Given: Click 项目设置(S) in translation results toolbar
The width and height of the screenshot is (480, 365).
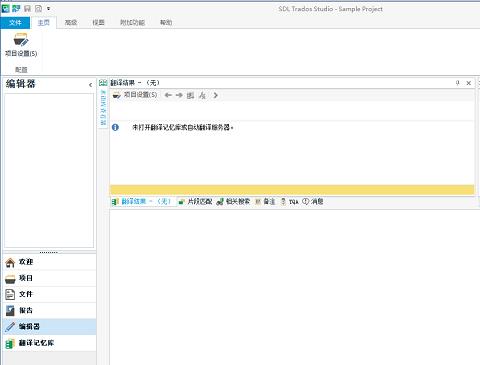Looking at the screenshot, I should tap(135, 95).
